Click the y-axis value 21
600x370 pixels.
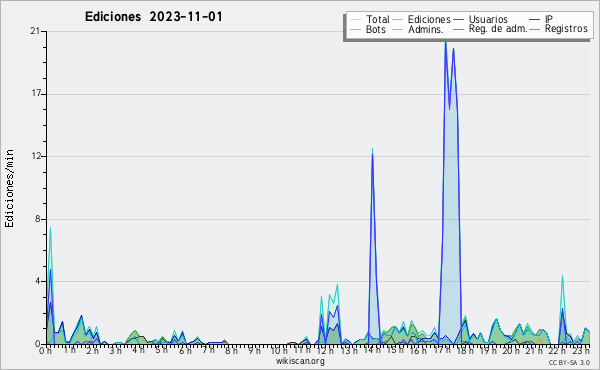[x=36, y=31]
